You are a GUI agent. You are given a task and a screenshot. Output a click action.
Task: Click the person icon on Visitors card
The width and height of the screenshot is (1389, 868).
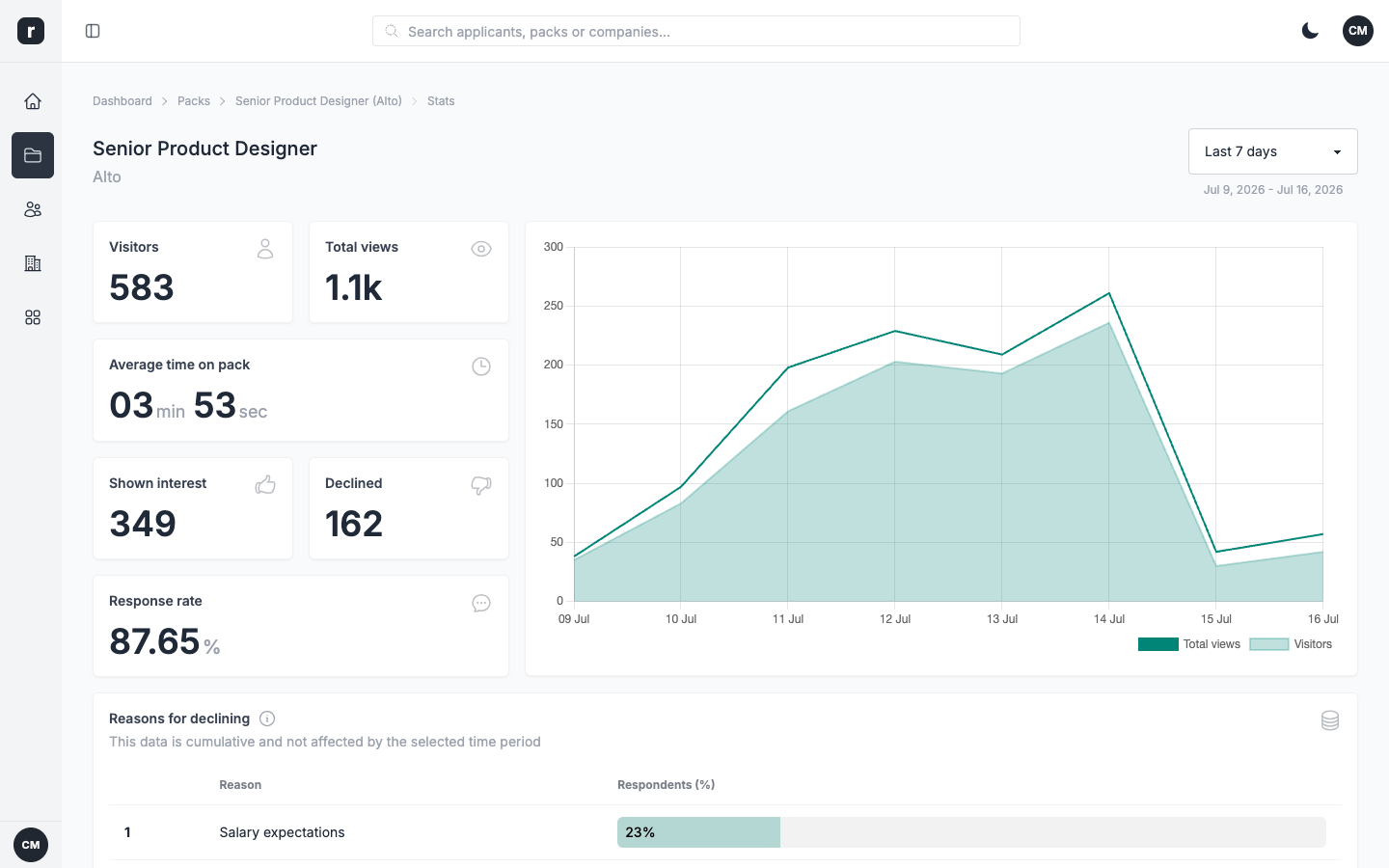point(265,249)
